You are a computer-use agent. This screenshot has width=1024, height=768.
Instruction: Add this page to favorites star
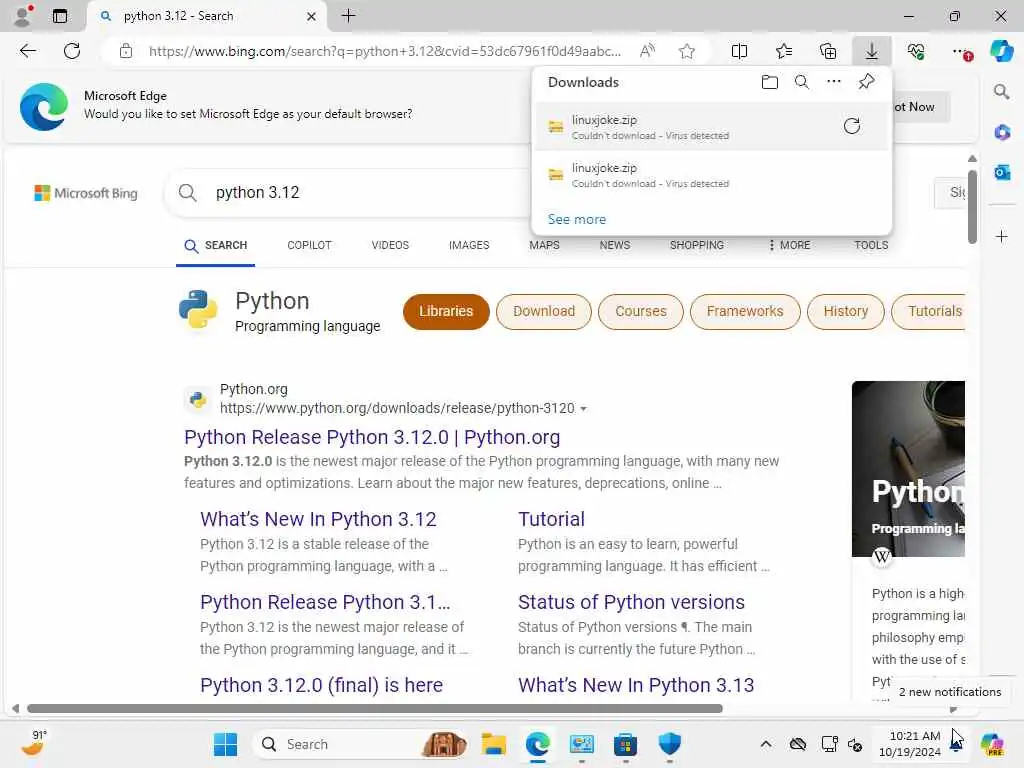pos(686,51)
